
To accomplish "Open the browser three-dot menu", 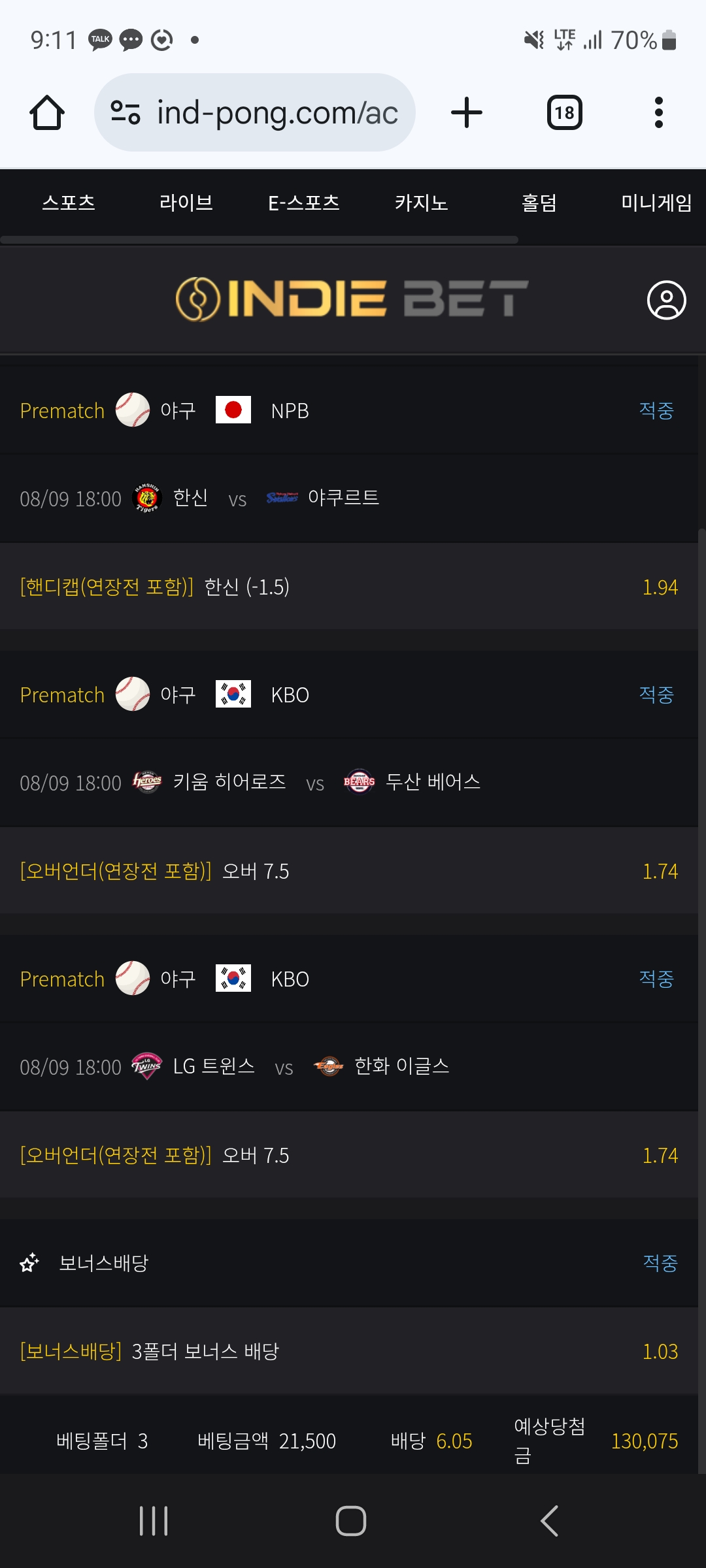I will pos(659,112).
